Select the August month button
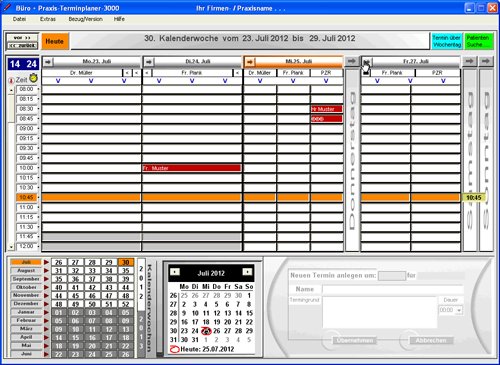This screenshot has width=500, height=365. pyautogui.click(x=26, y=270)
